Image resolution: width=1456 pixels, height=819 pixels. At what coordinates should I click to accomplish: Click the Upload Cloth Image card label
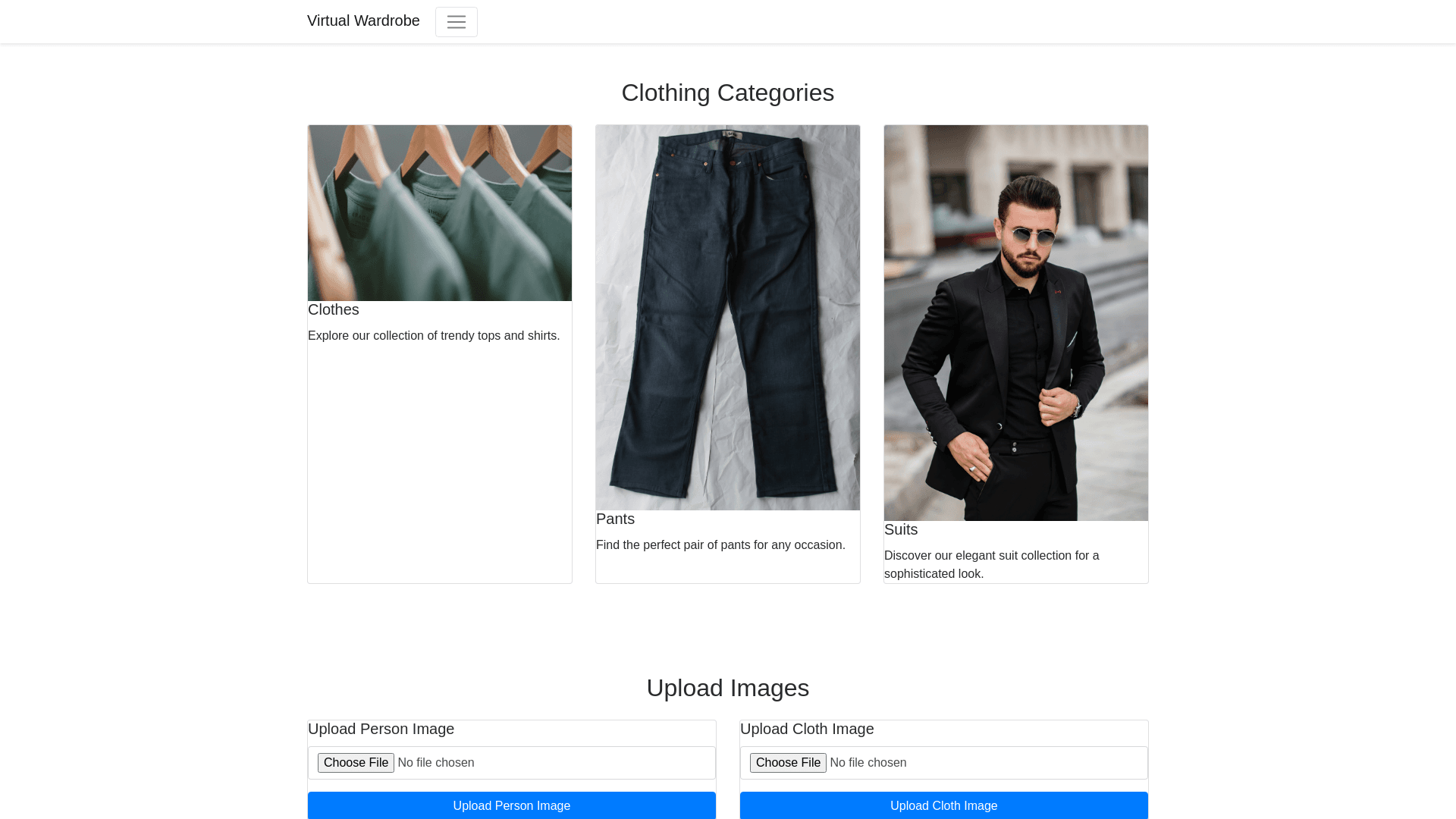point(807,730)
